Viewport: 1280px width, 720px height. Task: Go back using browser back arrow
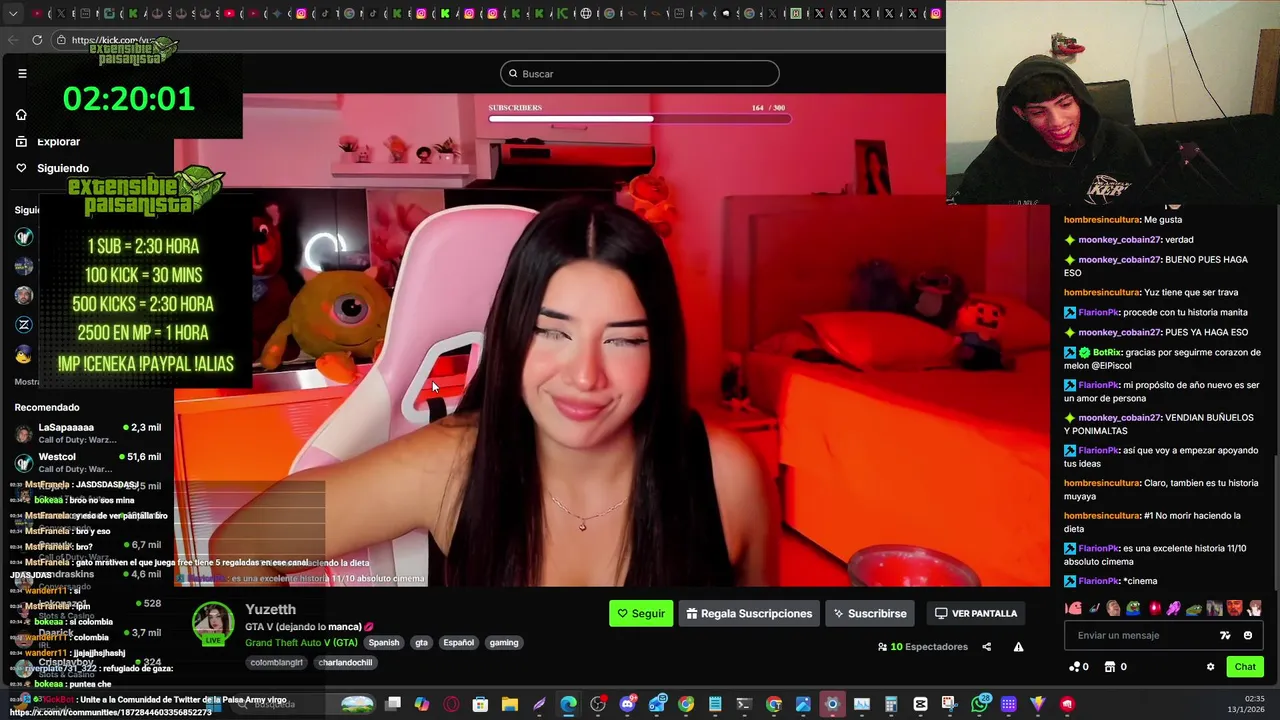[13, 40]
